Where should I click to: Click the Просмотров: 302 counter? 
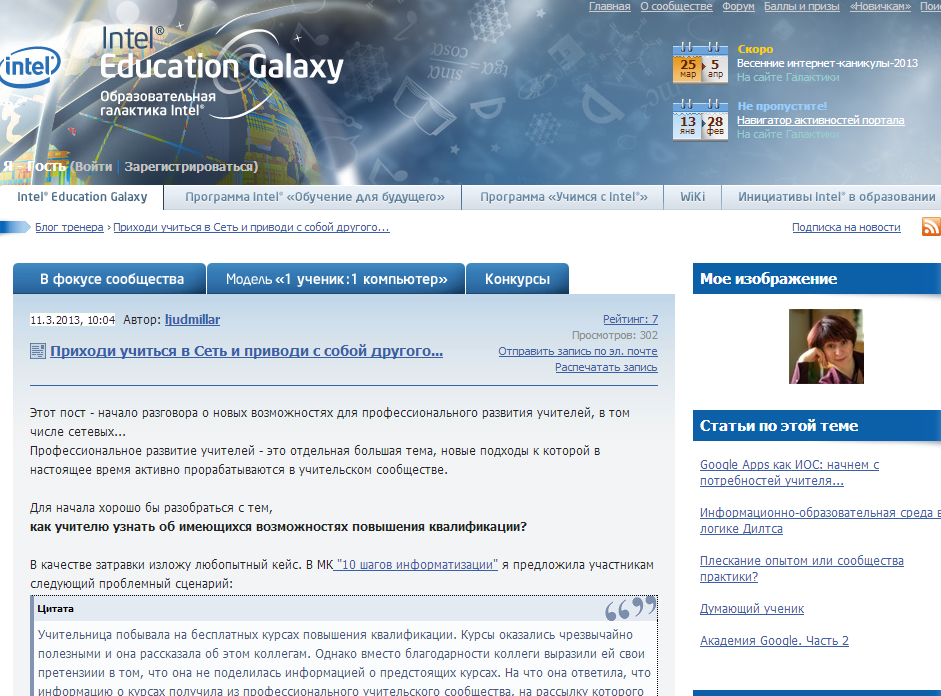click(x=615, y=335)
